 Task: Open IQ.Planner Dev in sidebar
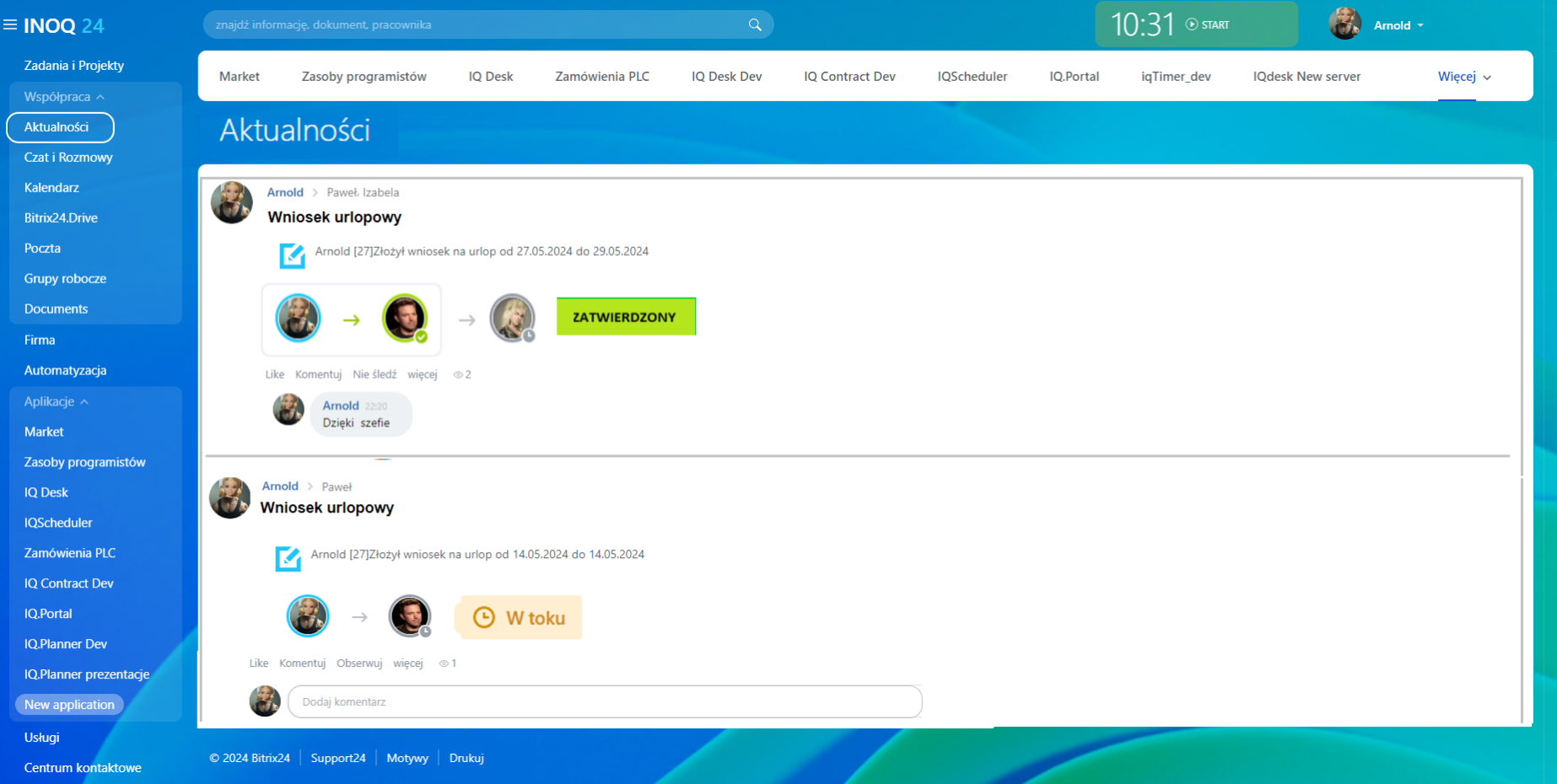[x=66, y=644]
